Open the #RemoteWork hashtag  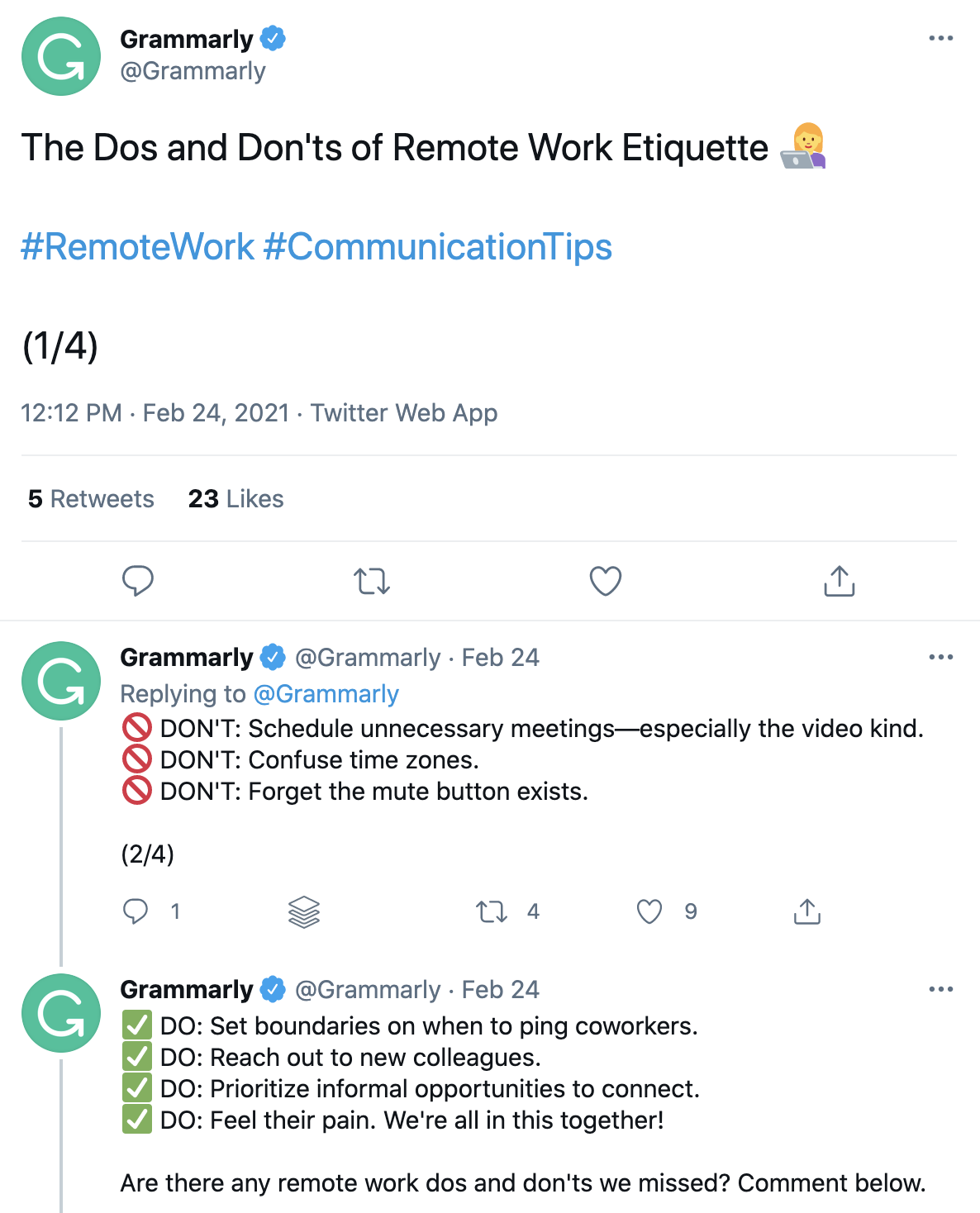coord(138,247)
